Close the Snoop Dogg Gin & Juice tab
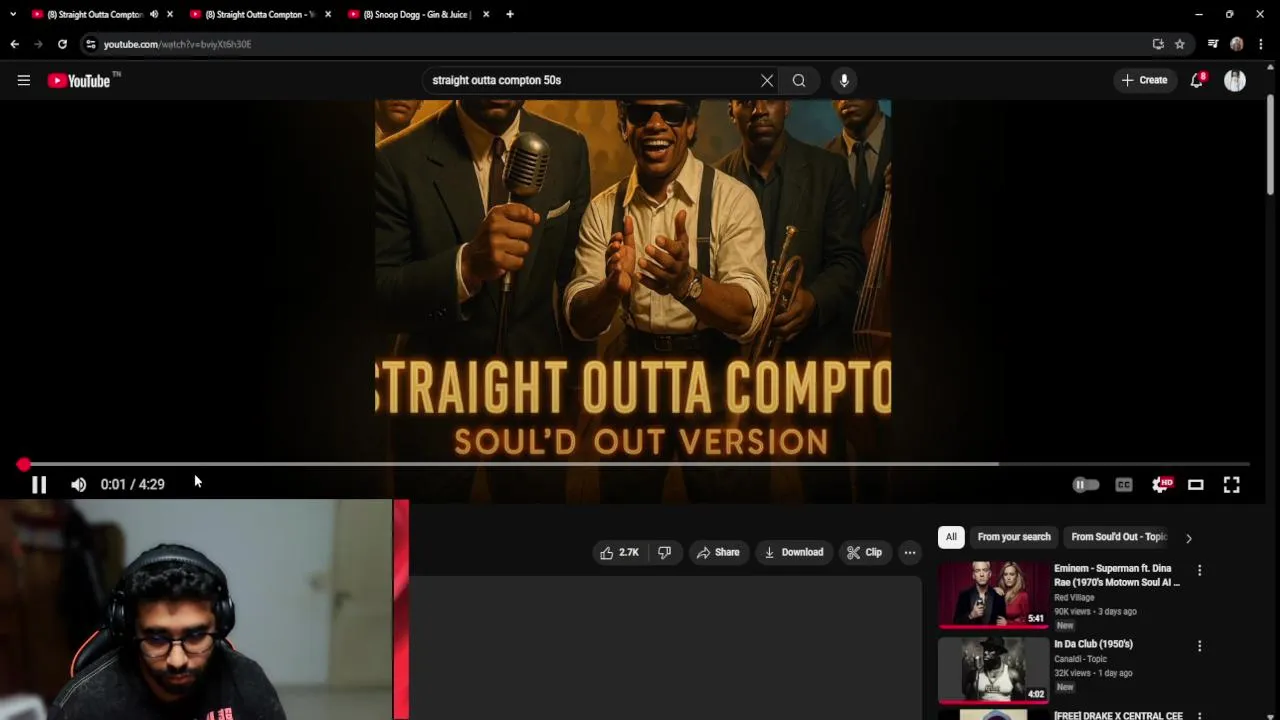The width and height of the screenshot is (1280, 720). [x=486, y=15]
